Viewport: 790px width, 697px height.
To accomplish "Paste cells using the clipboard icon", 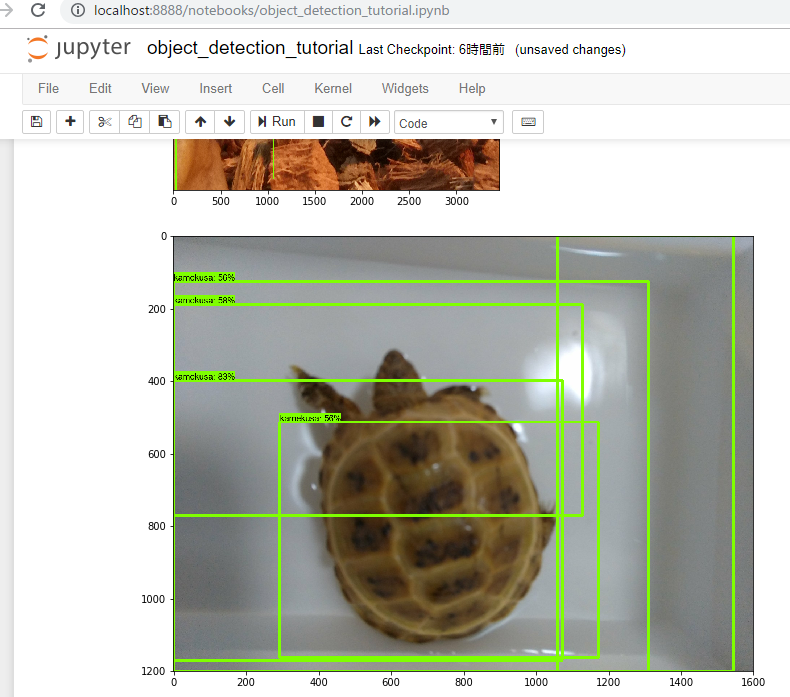I will pyautogui.click(x=165, y=122).
